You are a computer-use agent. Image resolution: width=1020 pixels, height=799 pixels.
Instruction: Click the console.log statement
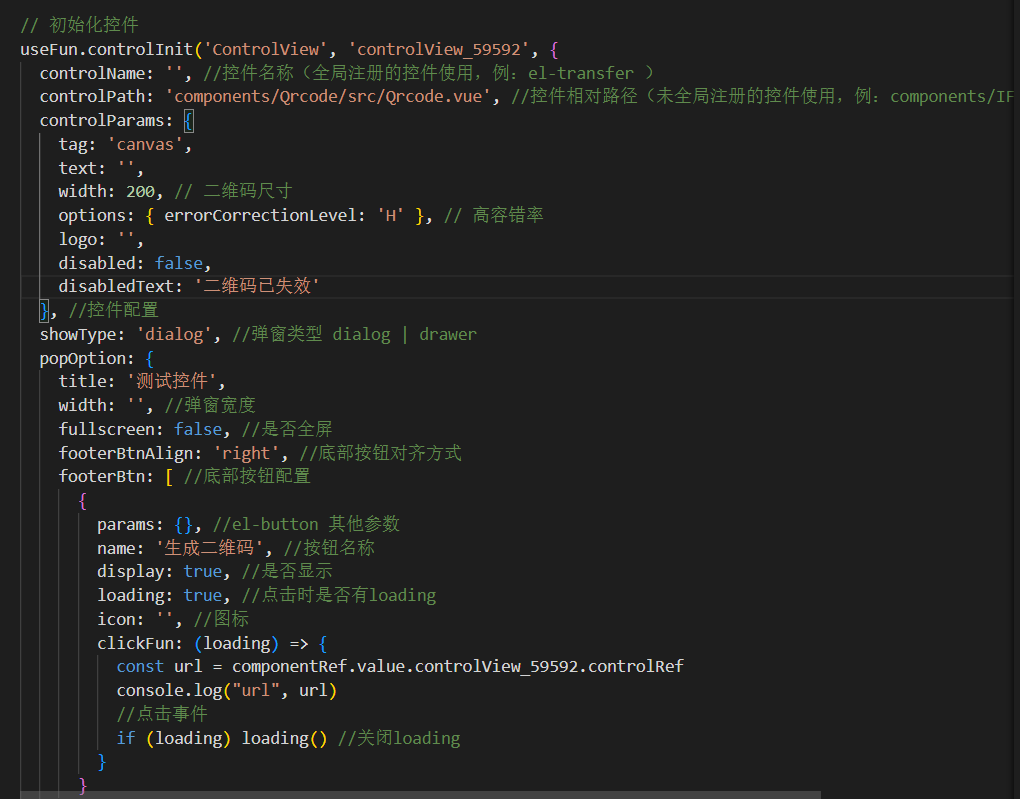(226, 691)
